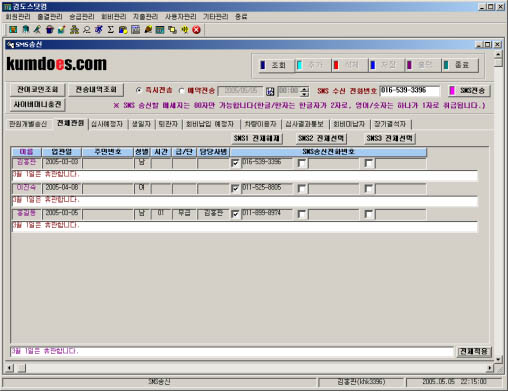Select the 예약전송 scheduled send radio button
The width and height of the screenshot is (508, 392).
click(x=181, y=91)
